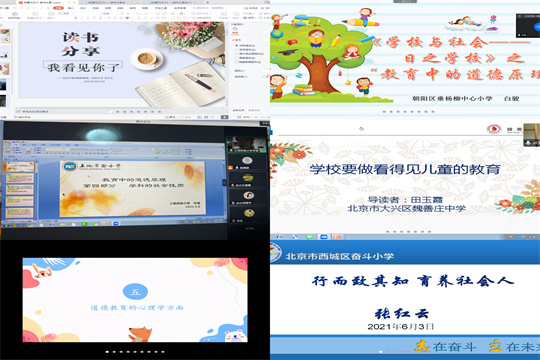Click the blue circle labeled '五'
This screenshot has height=360, width=540.
pyautogui.click(x=135, y=292)
